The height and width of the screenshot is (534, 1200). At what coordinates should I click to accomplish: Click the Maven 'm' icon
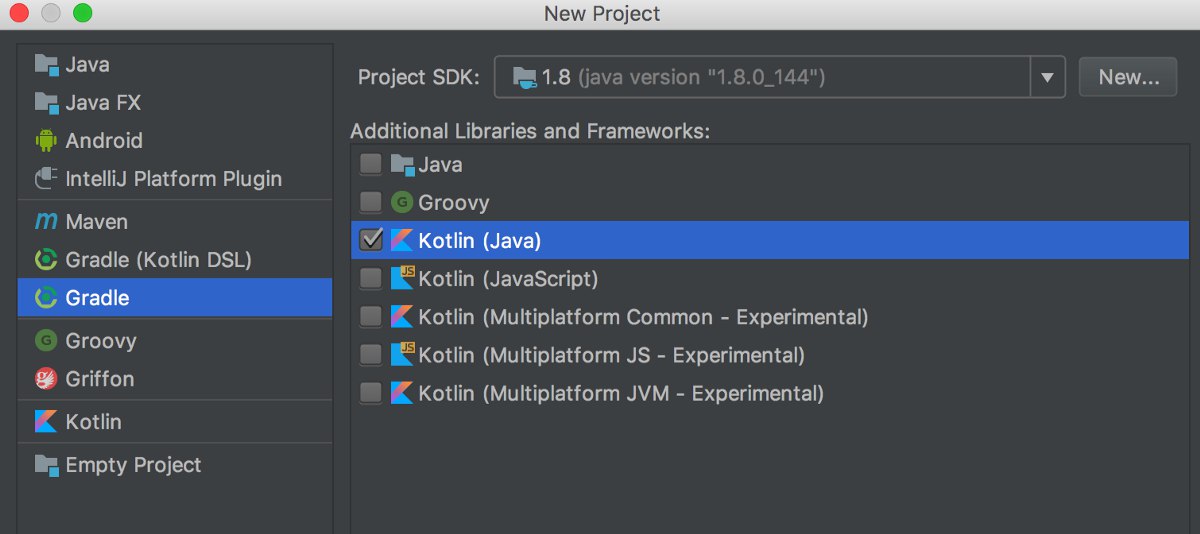(46, 222)
